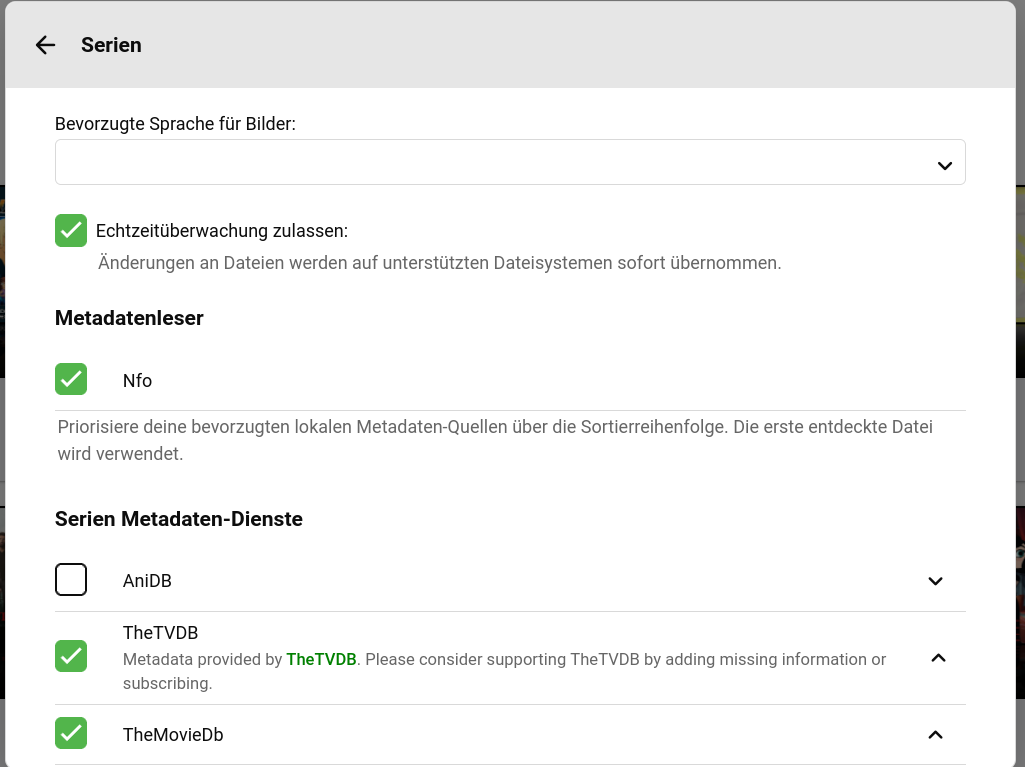Open the green TheTVDB link

[x=321, y=659]
